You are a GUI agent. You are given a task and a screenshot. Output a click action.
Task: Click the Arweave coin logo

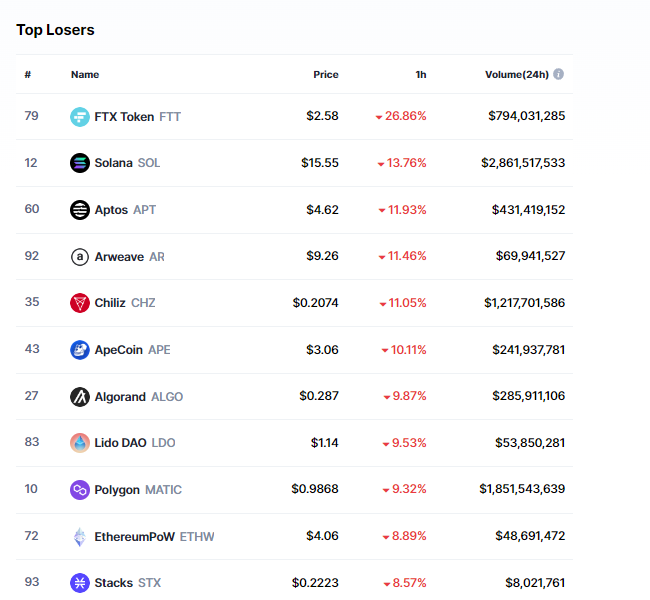[x=80, y=257]
